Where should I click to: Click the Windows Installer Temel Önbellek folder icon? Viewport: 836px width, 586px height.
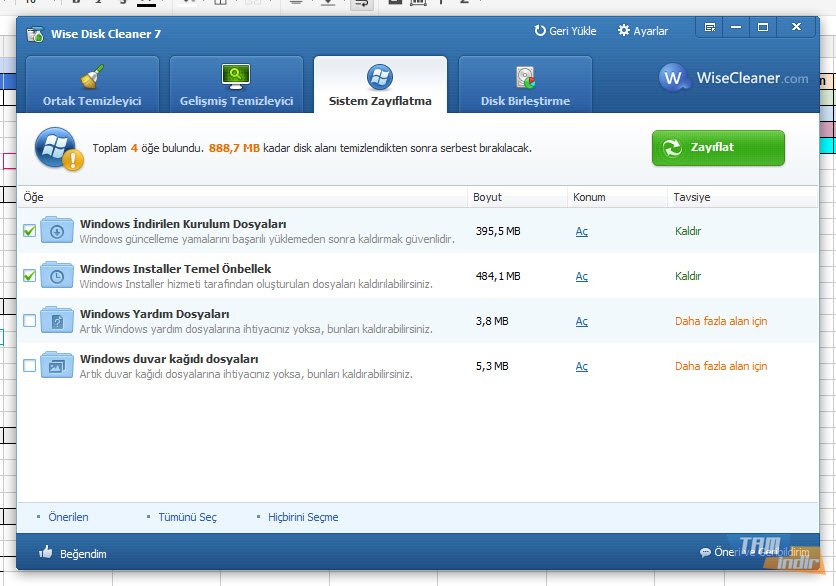click(x=57, y=276)
